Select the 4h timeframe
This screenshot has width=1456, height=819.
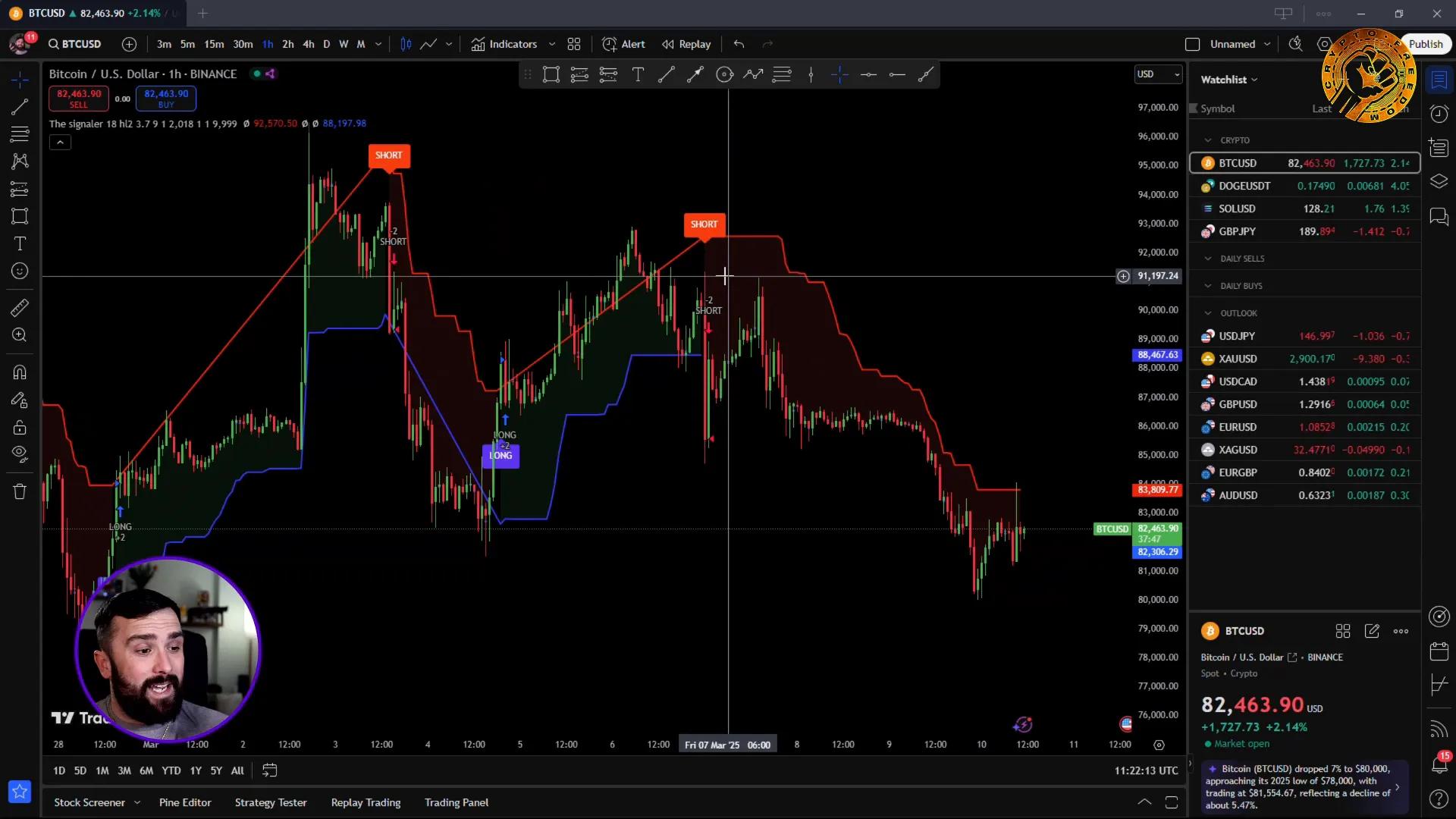308,44
